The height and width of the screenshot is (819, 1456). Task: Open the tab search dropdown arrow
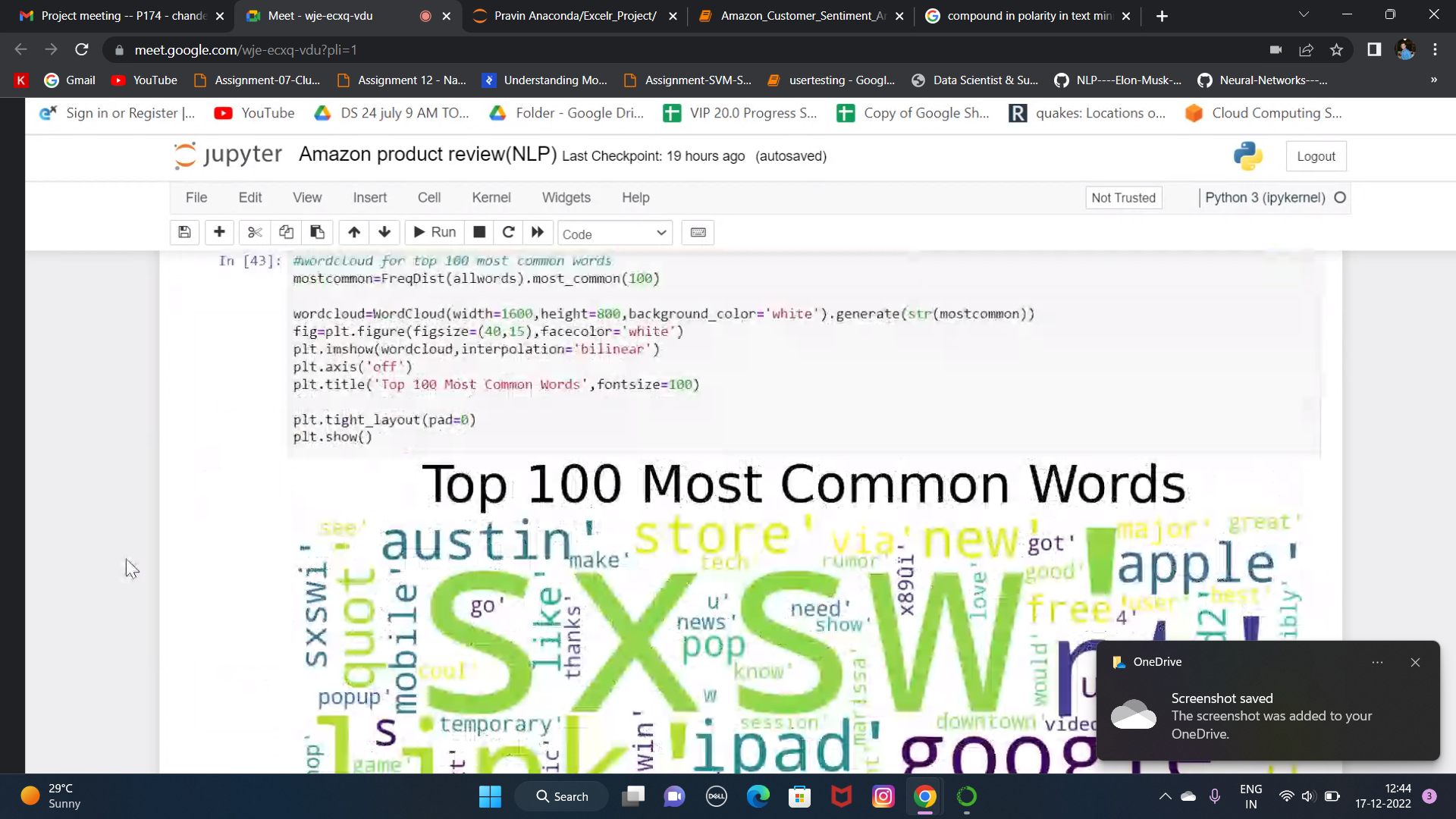tap(1304, 15)
